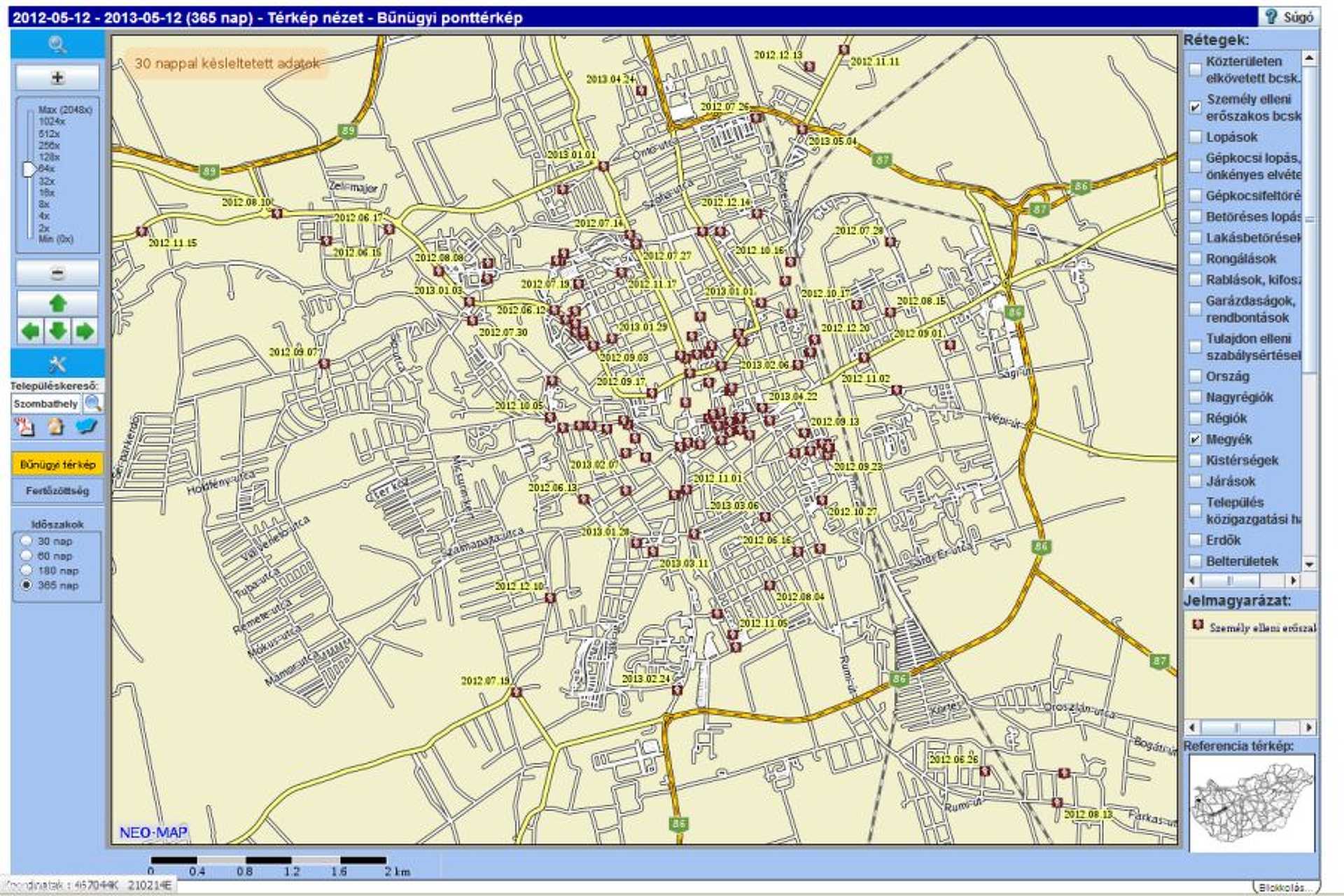Switch to Fertőzöttség view
Screen dimensions: 1344x896
tap(57, 491)
